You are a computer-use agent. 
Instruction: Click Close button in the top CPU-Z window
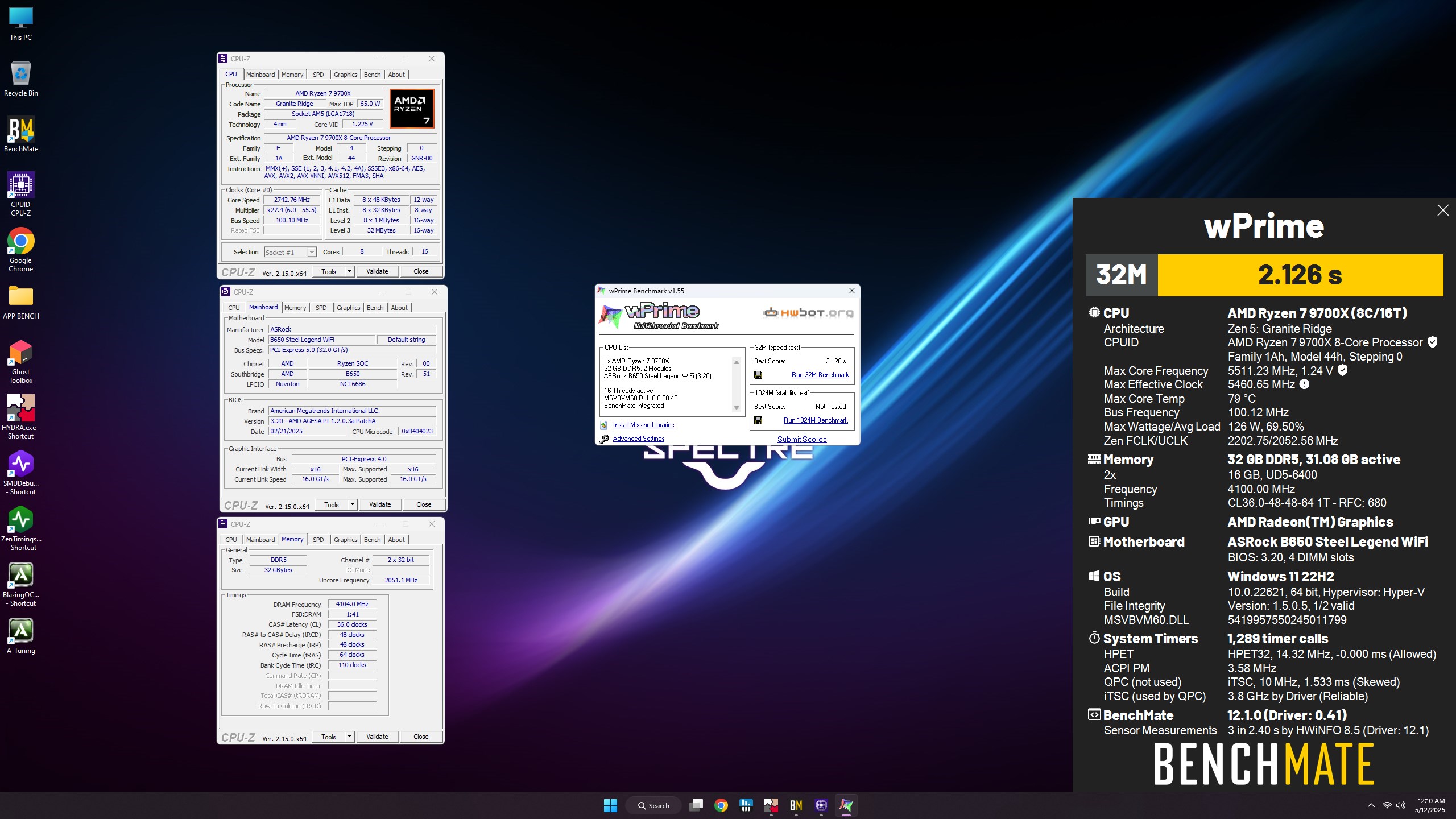(x=421, y=271)
